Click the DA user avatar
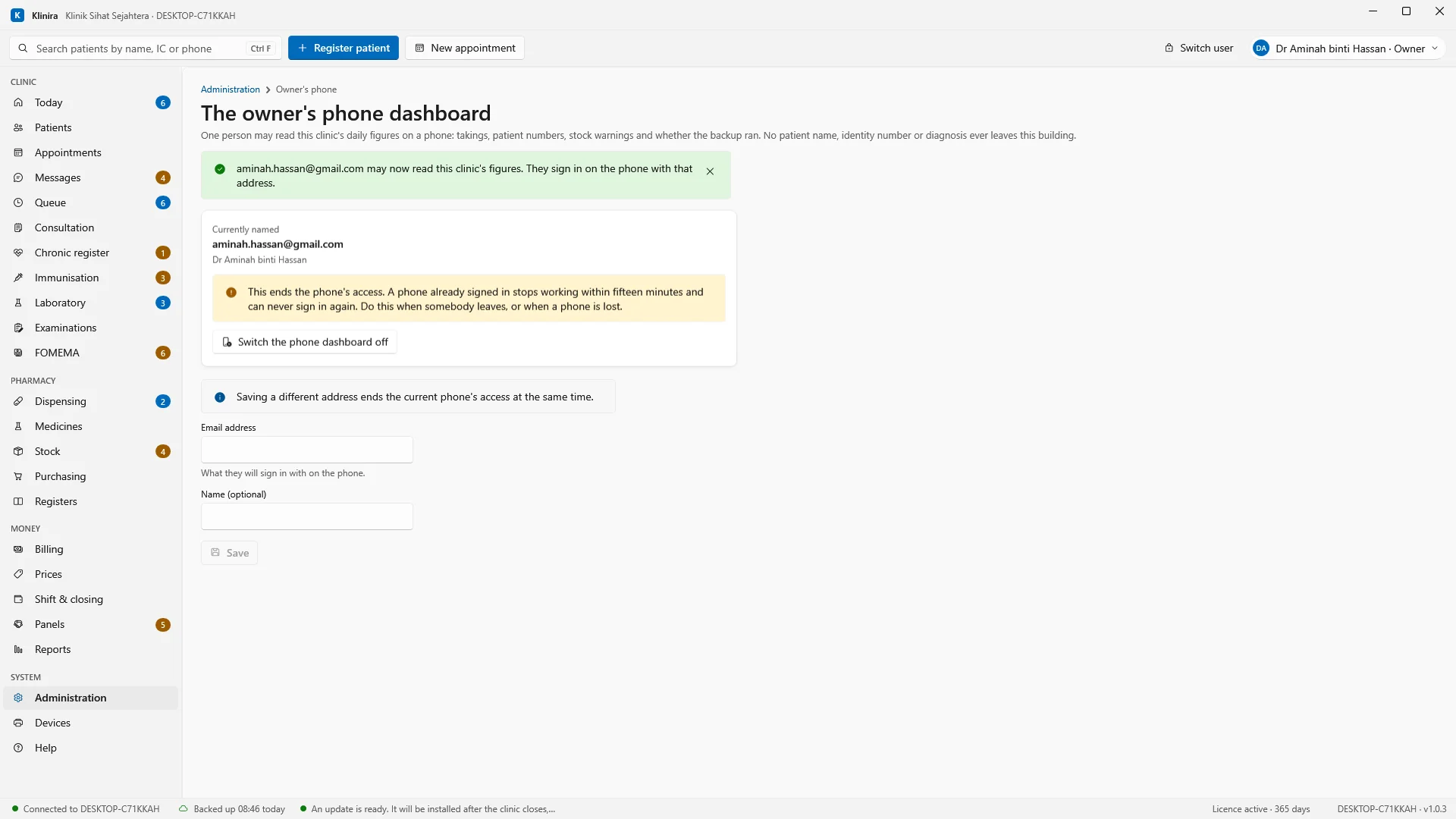1456x819 pixels. click(x=1261, y=49)
